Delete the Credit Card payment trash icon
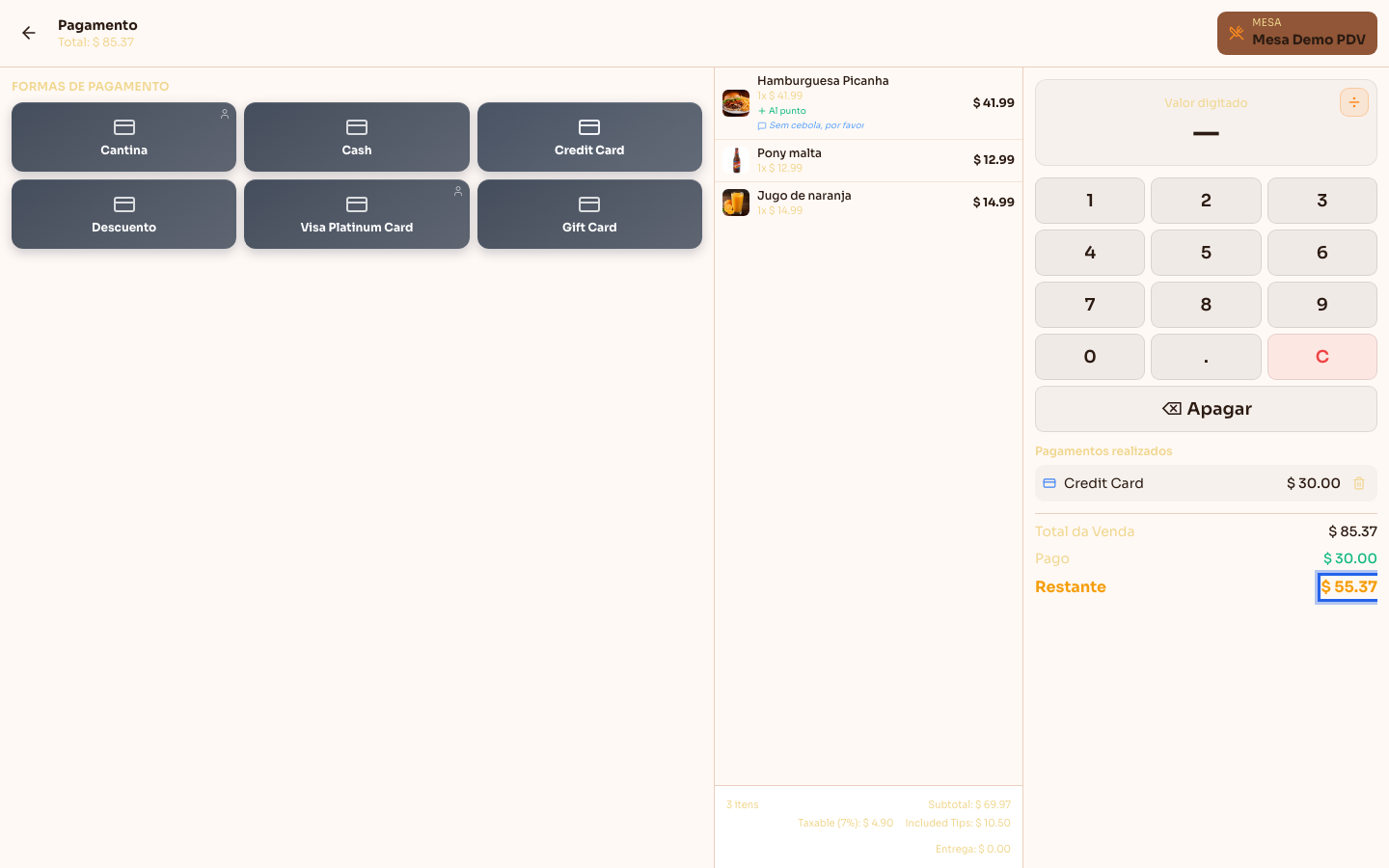Viewport: 1389px width, 868px height. tap(1359, 483)
